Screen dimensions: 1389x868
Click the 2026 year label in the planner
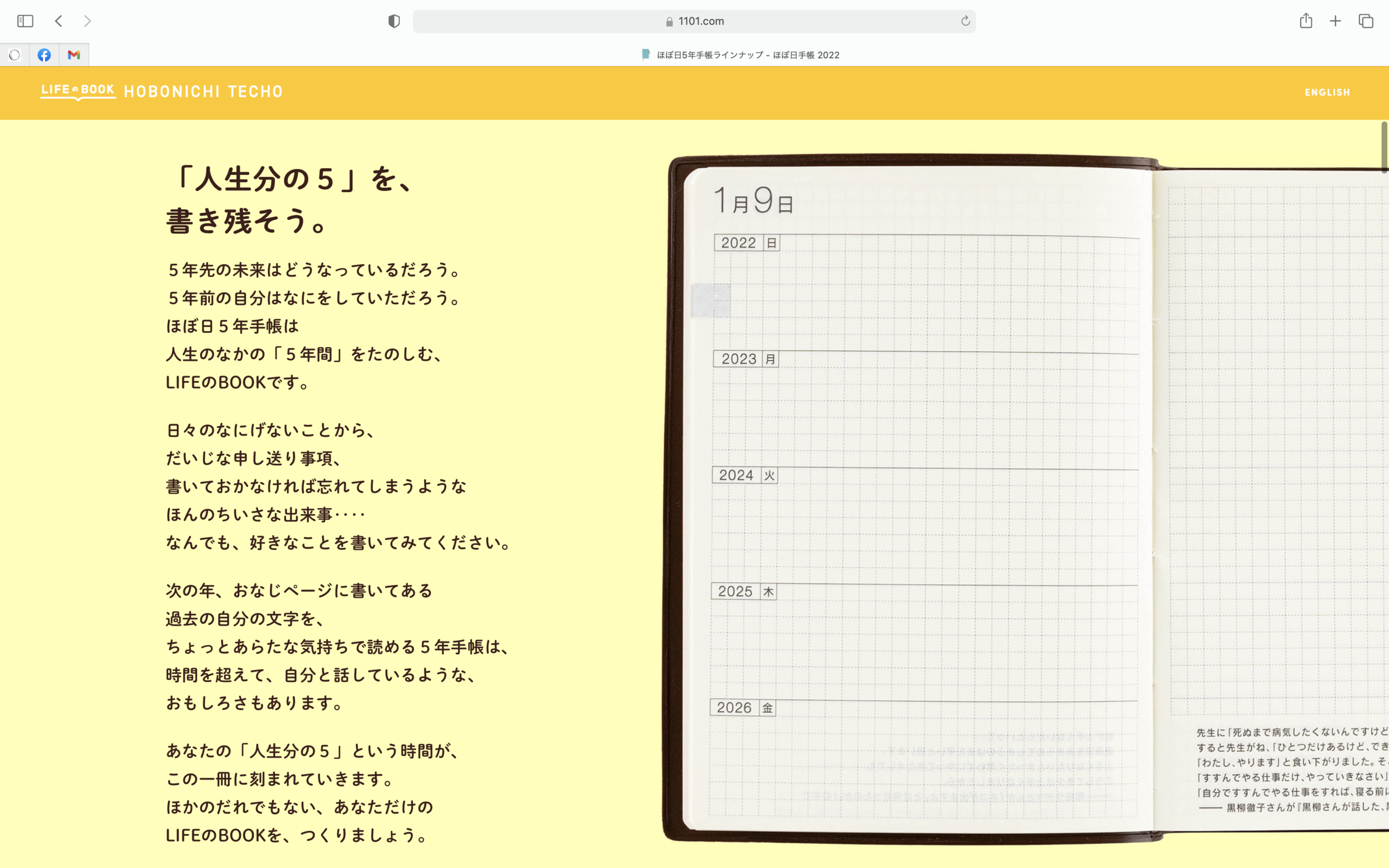click(x=734, y=708)
